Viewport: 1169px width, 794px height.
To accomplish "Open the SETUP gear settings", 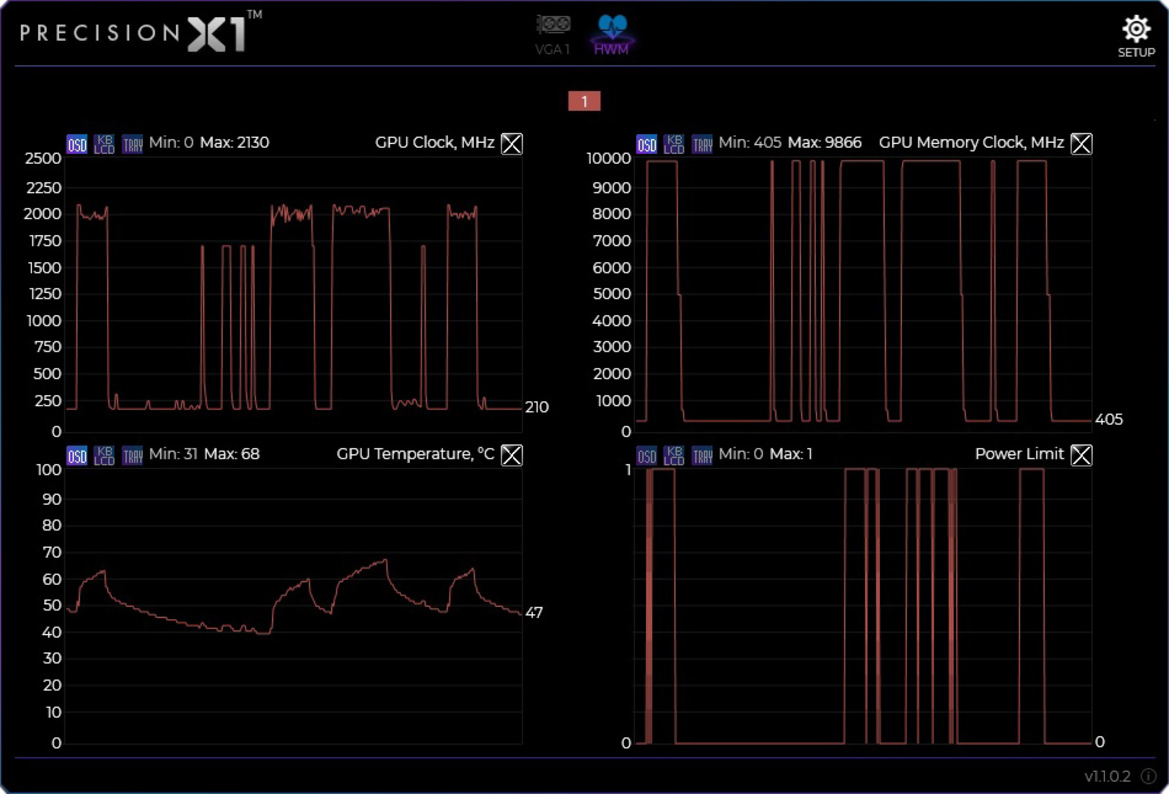I will [x=1135, y=36].
